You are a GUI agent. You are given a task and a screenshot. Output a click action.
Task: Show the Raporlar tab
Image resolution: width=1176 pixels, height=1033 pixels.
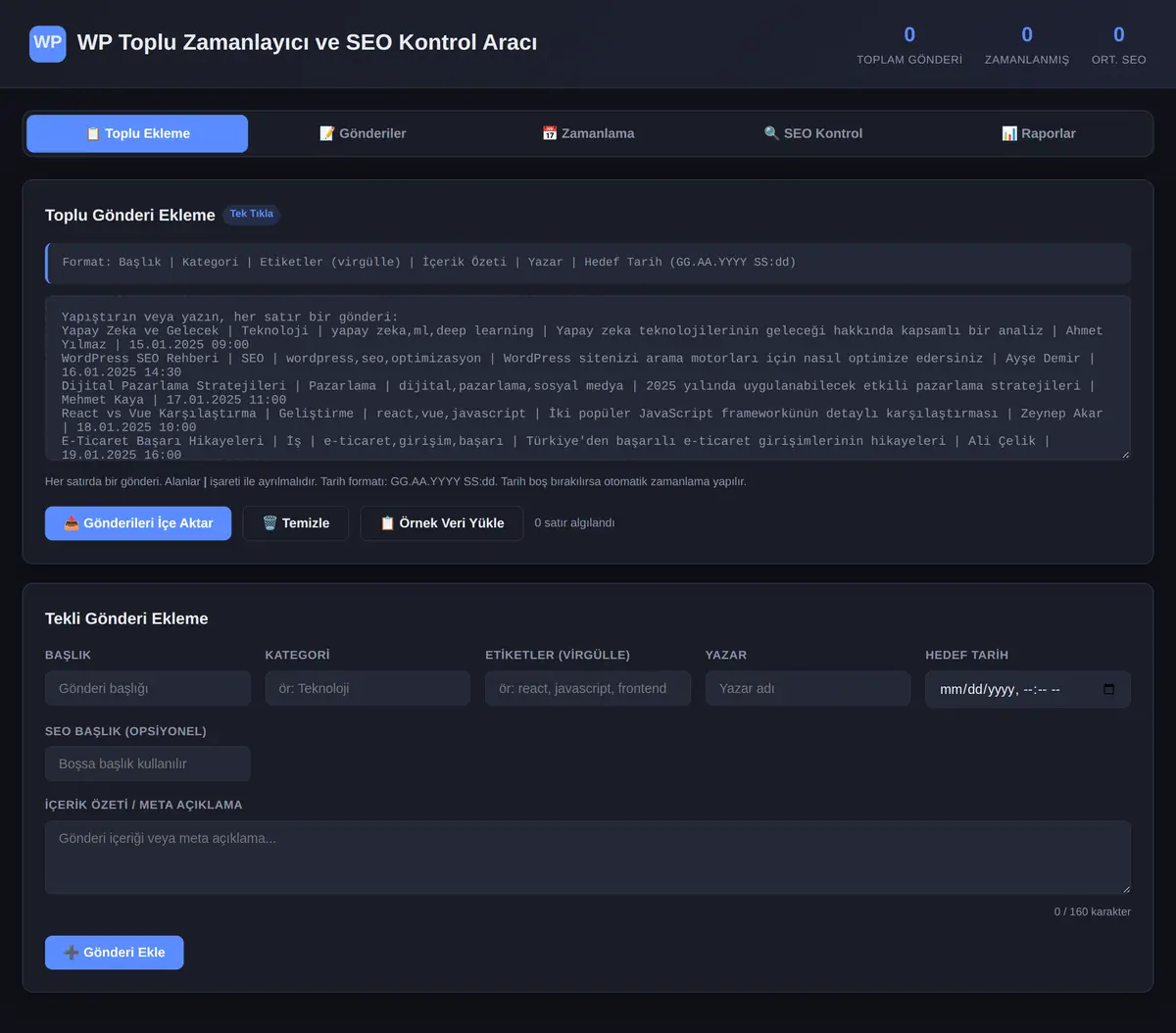coord(1039,133)
